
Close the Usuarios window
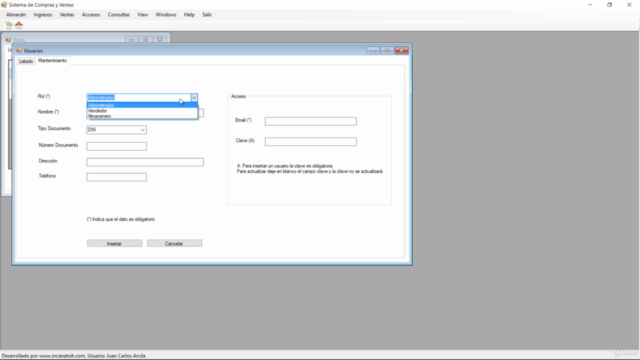click(402, 50)
